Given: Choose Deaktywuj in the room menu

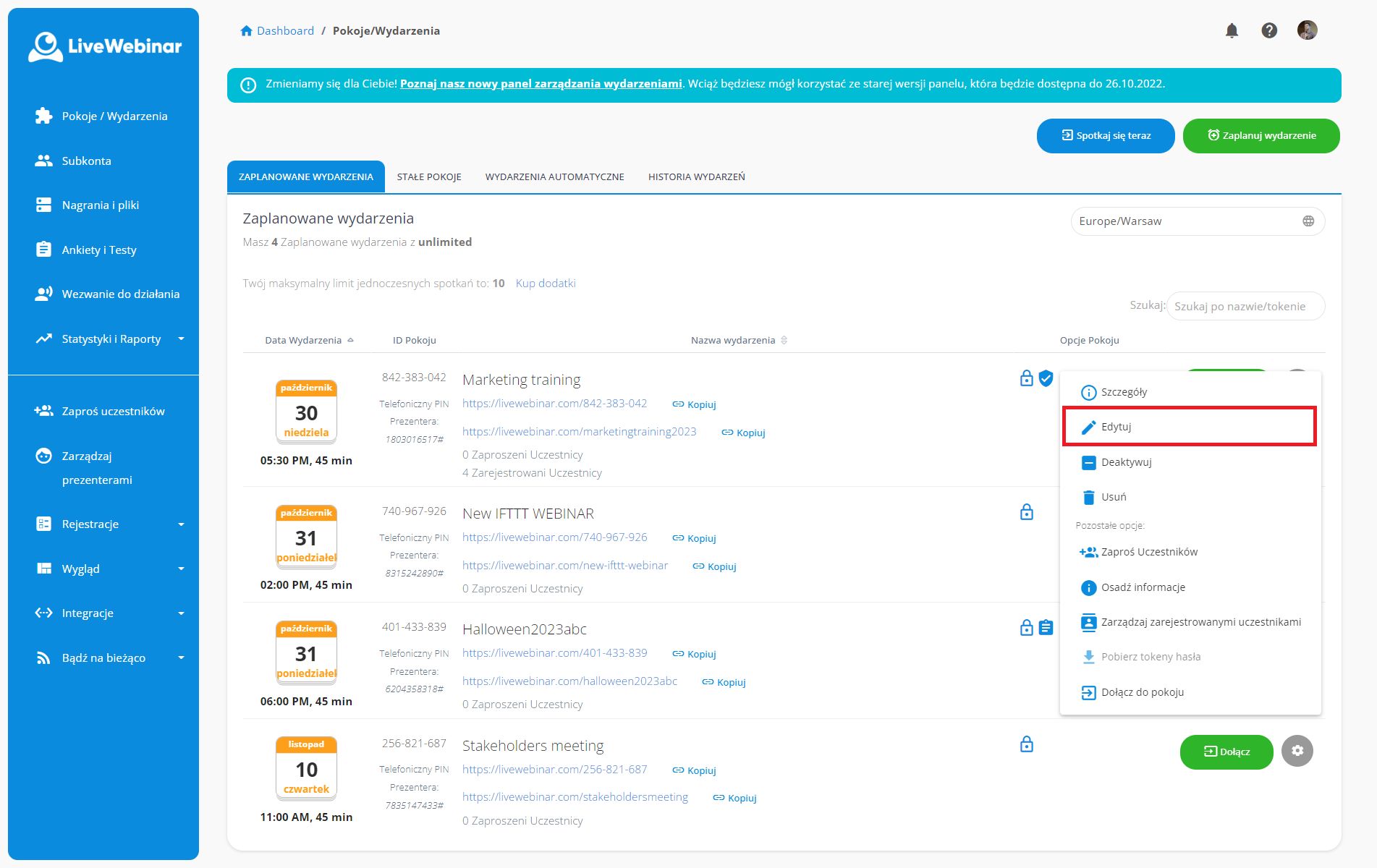Looking at the screenshot, I should pyautogui.click(x=1126, y=462).
